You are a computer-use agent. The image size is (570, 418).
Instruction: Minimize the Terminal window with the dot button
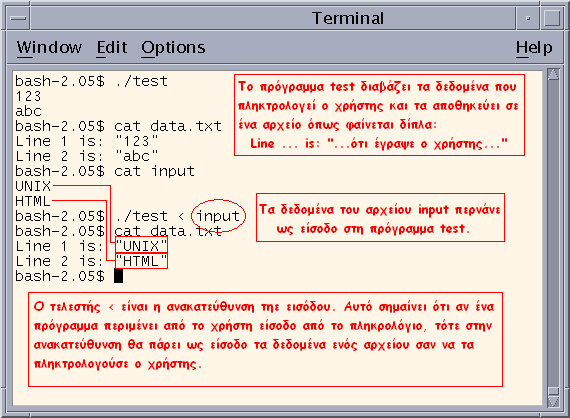pos(528,18)
